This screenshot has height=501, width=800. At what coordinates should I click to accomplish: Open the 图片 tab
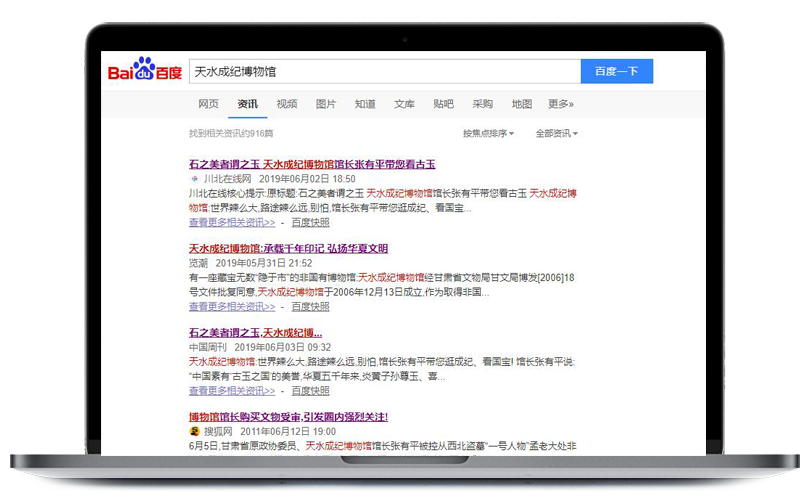[x=326, y=104]
